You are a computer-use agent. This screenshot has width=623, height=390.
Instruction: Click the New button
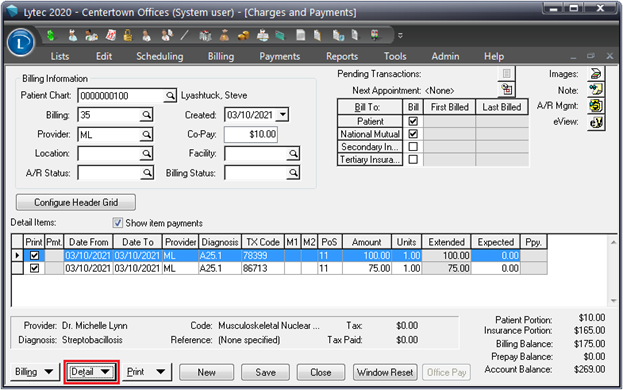tap(207, 373)
